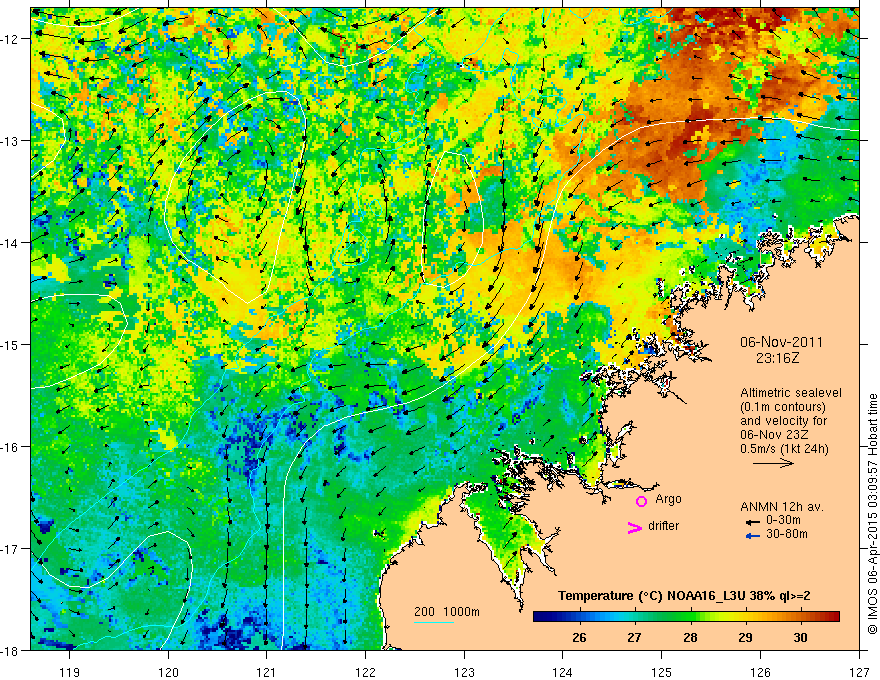Click the 'ANMN 12h av.' label
The image size is (880, 680).
[782, 507]
